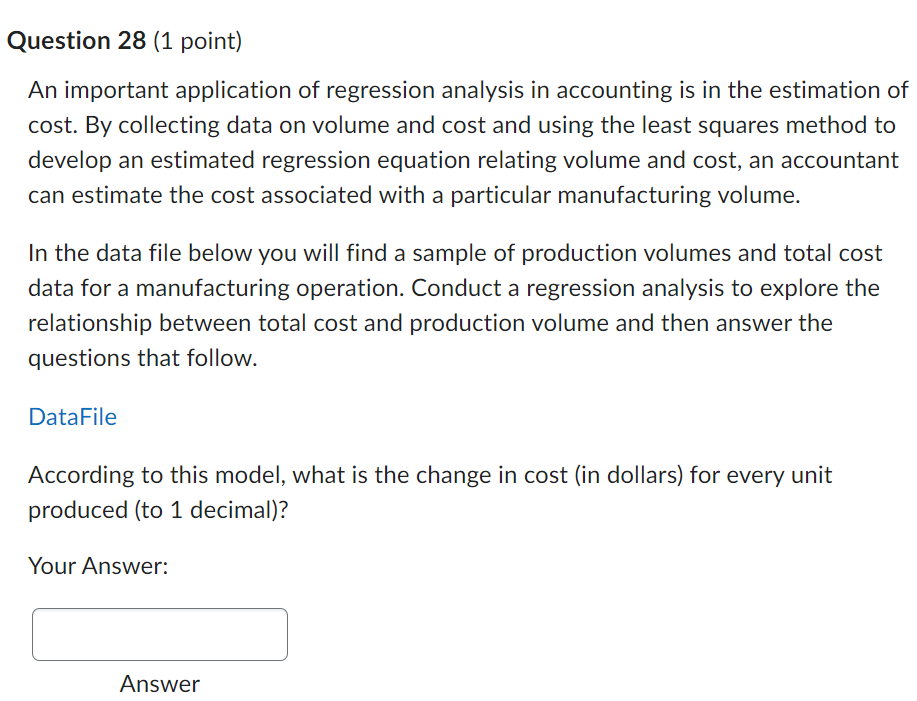Click the words 'An important application'

click(160, 91)
